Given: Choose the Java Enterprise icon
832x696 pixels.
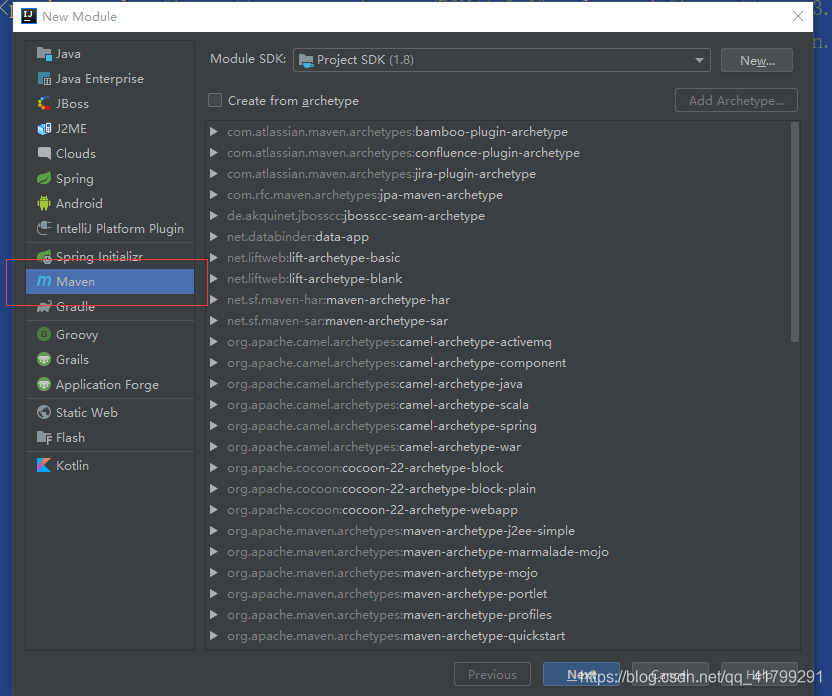Looking at the screenshot, I should click(x=44, y=79).
